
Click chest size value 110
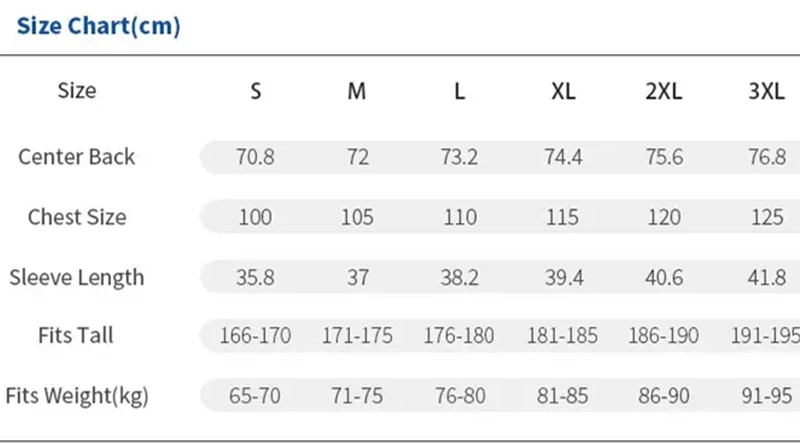click(460, 217)
